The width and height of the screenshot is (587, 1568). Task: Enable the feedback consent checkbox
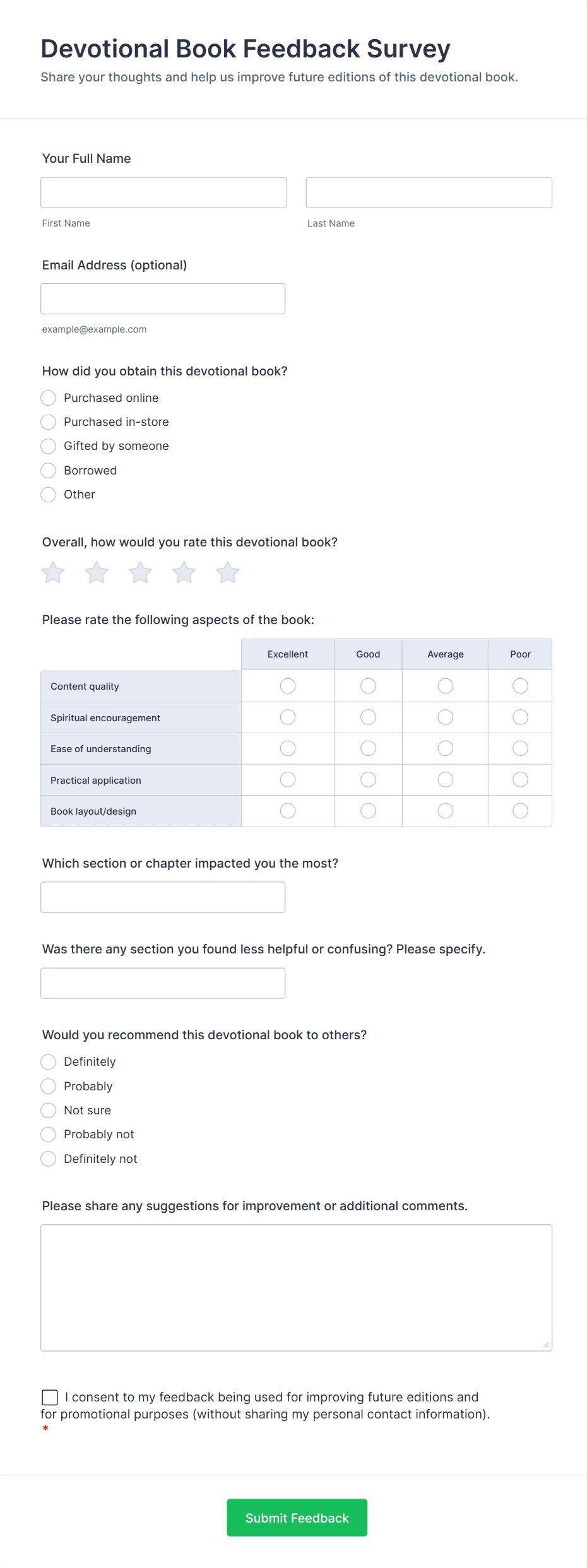pyautogui.click(x=50, y=1397)
